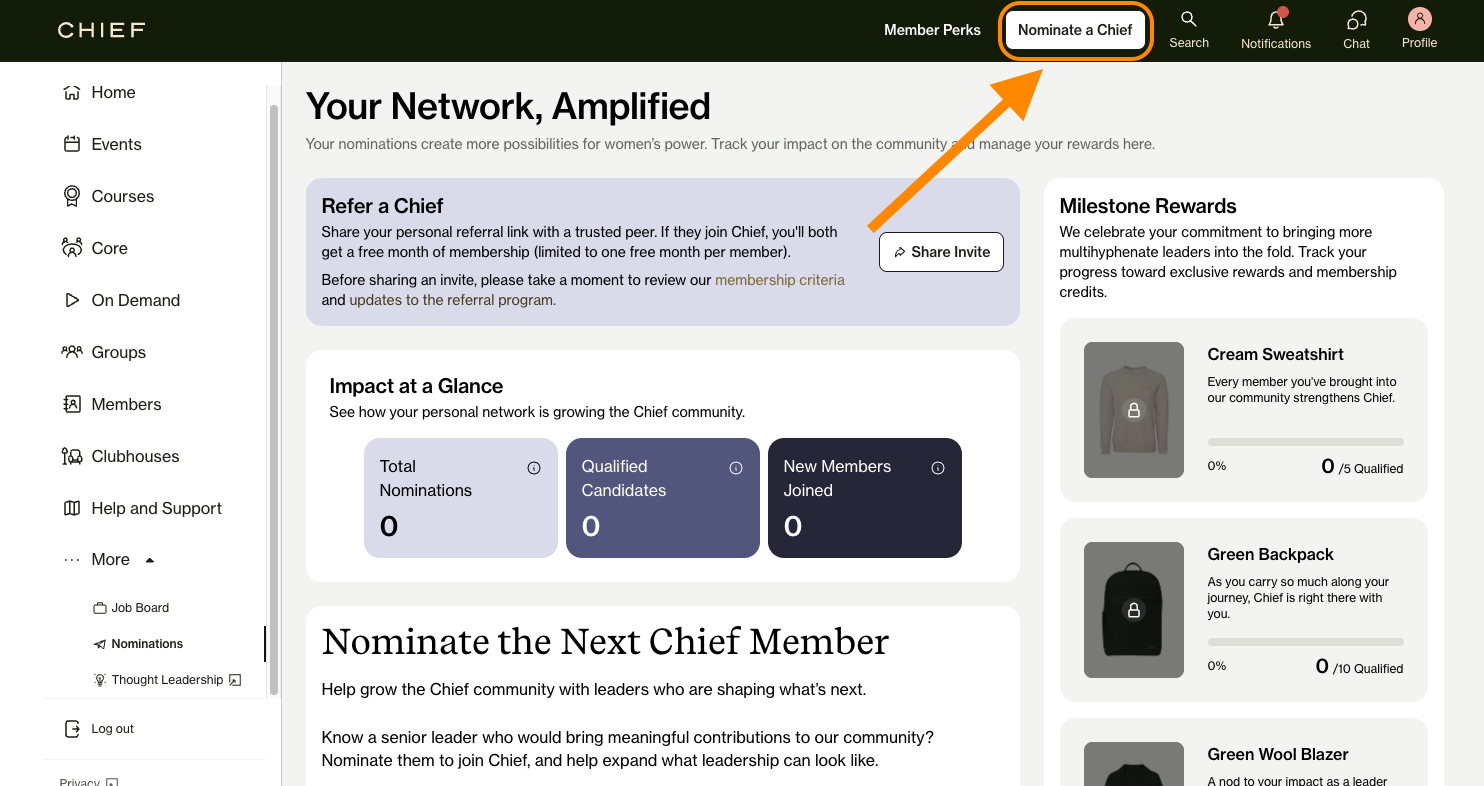Click the CHIEF logo

(102, 30)
